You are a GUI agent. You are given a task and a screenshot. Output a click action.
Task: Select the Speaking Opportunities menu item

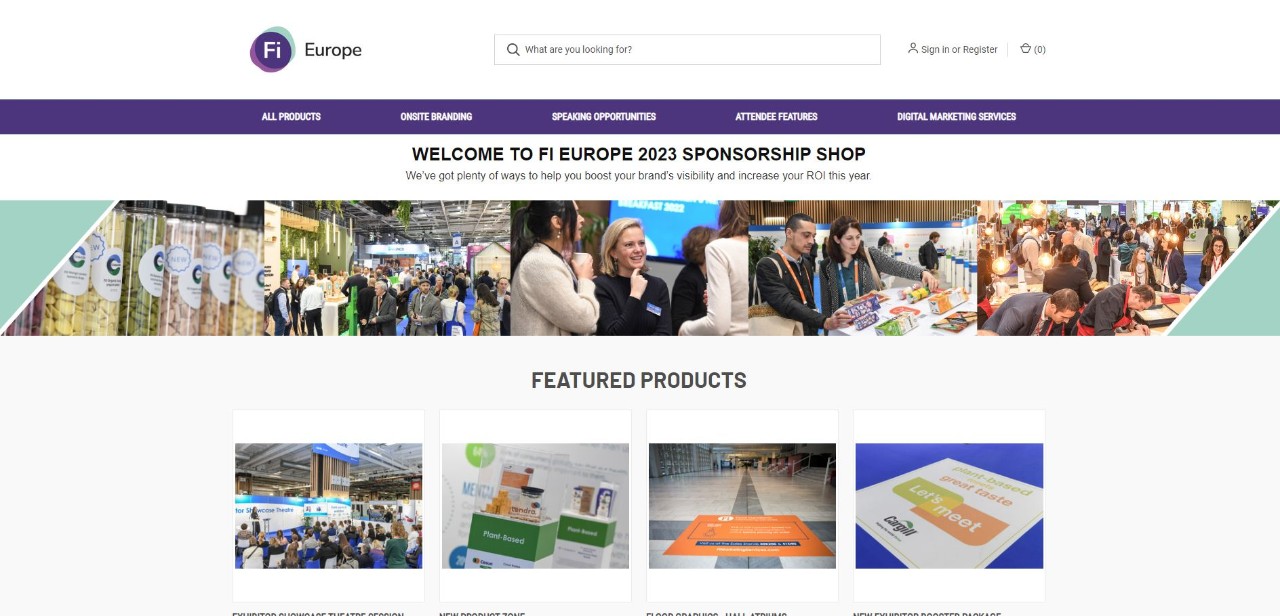click(x=604, y=117)
